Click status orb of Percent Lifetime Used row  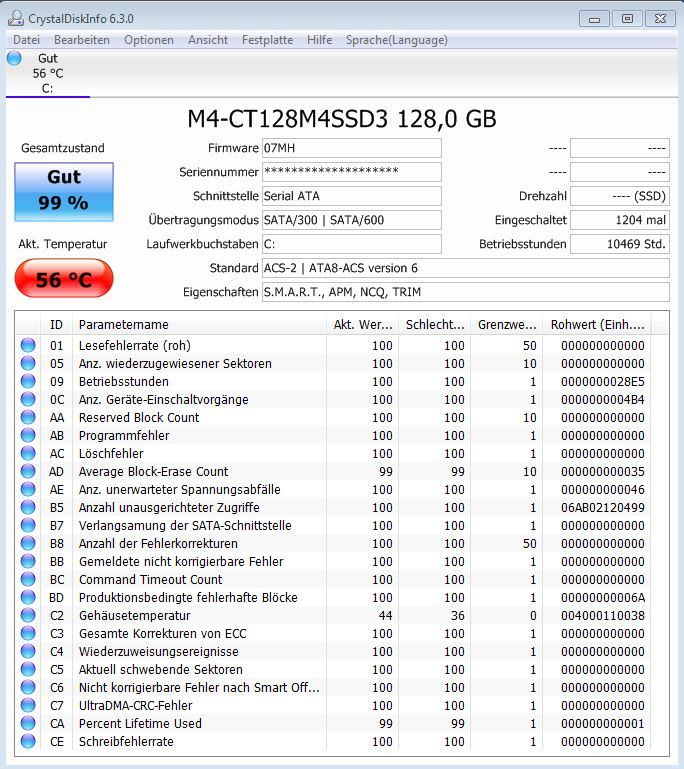click(x=28, y=723)
